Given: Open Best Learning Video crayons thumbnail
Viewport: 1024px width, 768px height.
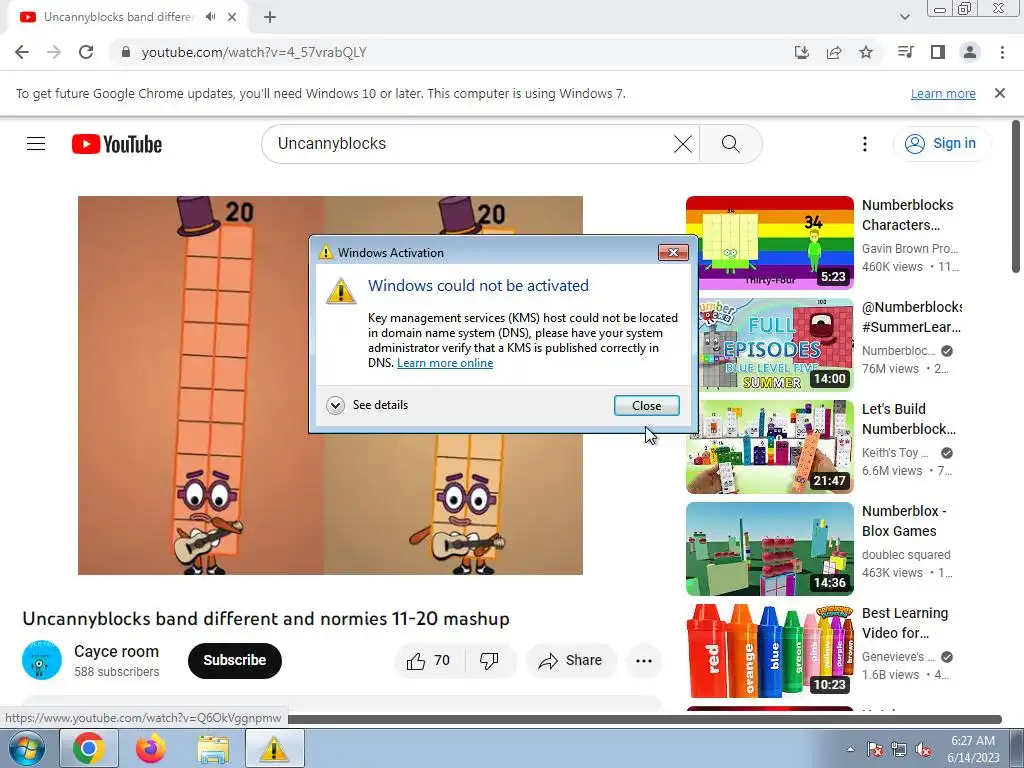Looking at the screenshot, I should (x=769, y=650).
